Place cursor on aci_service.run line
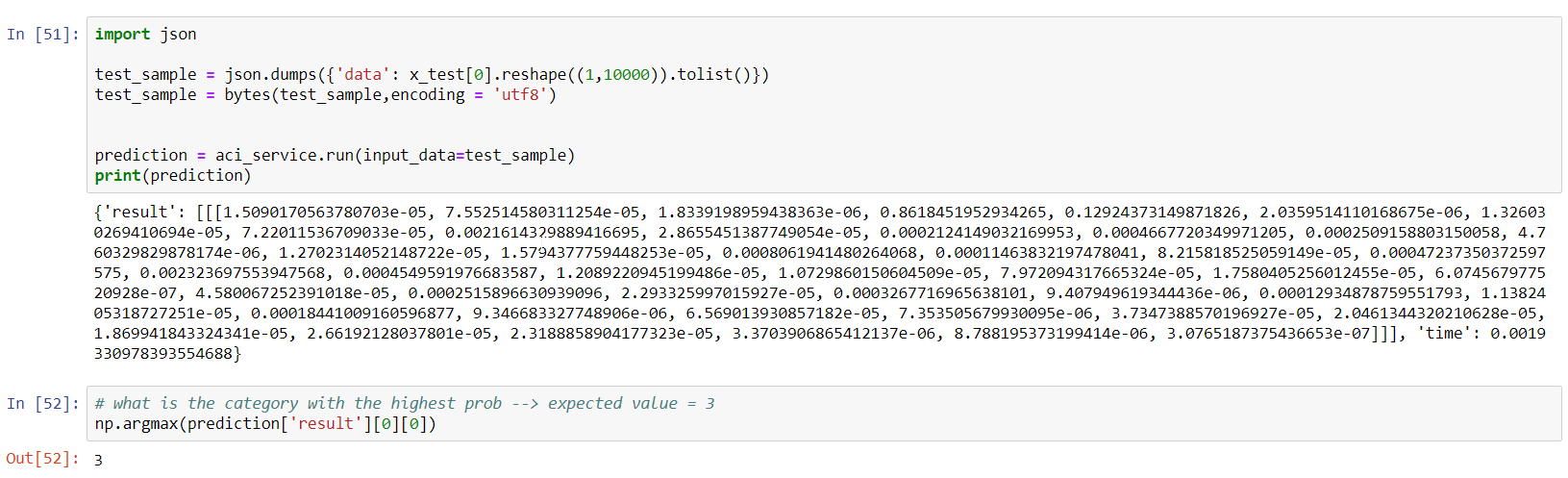 click(x=335, y=156)
